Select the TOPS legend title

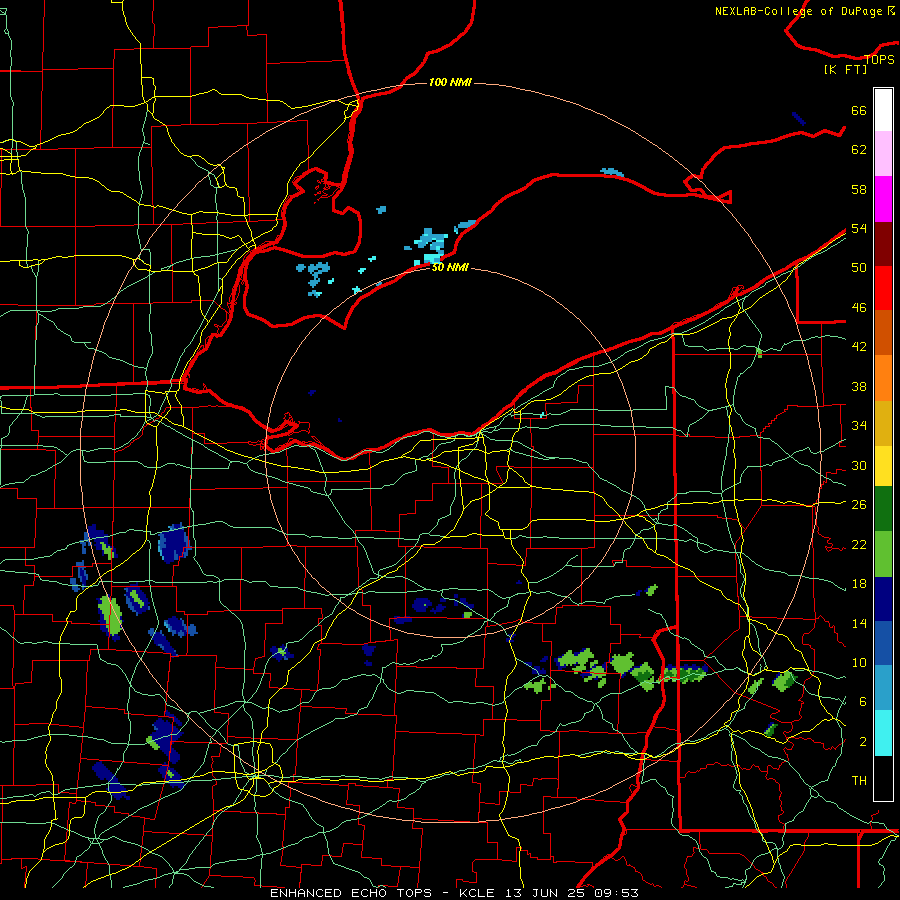tap(879, 59)
